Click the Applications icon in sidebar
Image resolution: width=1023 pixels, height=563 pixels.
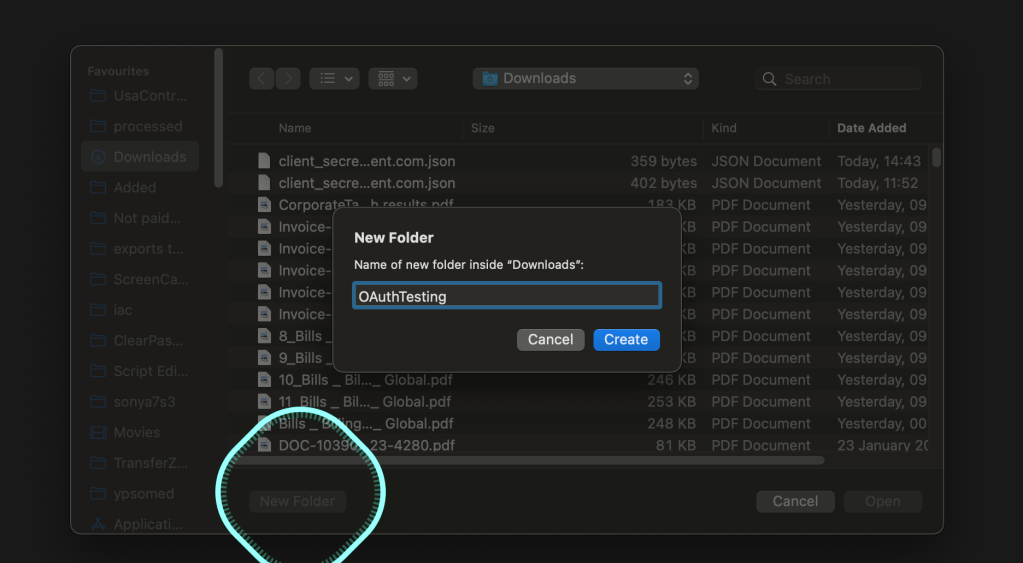coord(98,524)
